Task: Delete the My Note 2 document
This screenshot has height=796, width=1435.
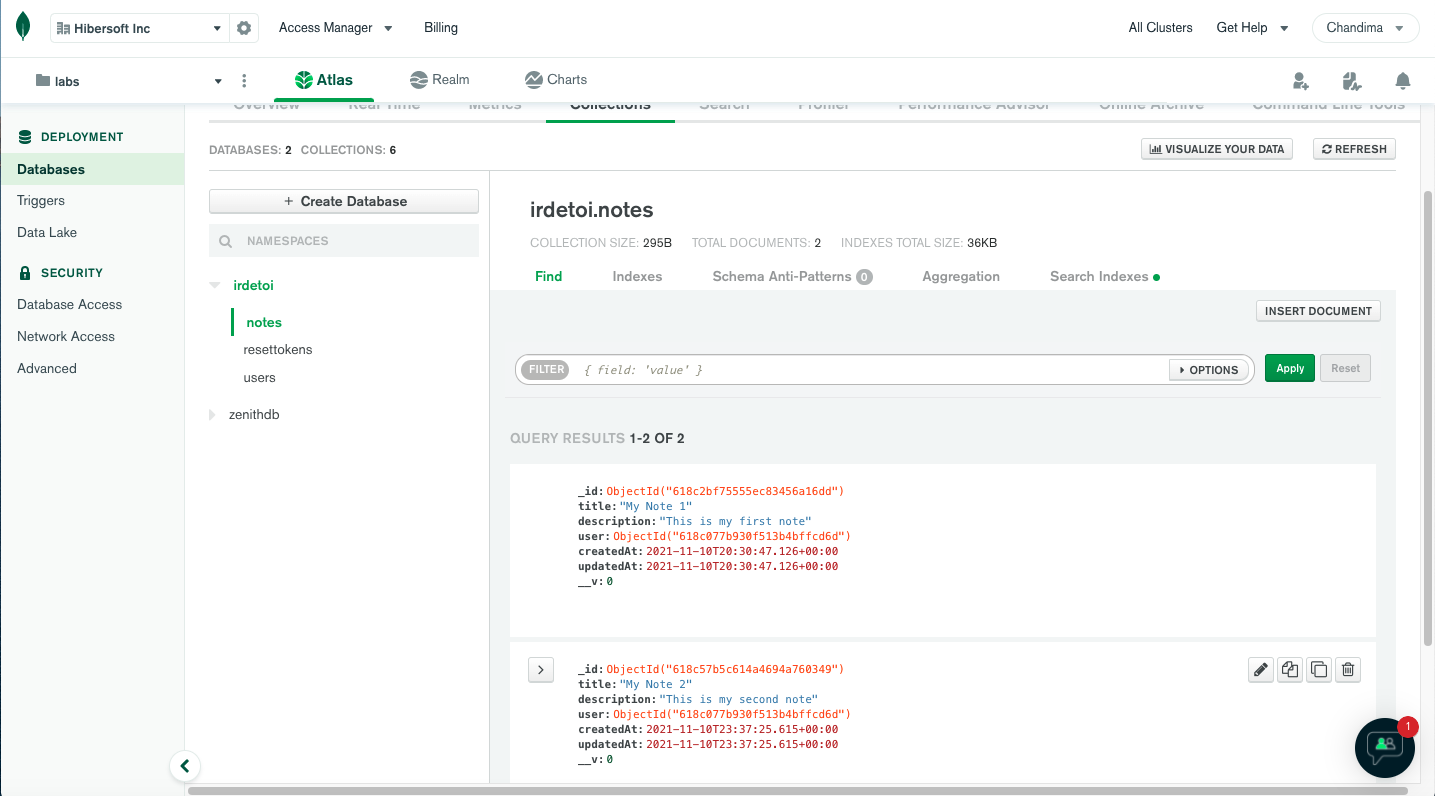Action: [1347, 669]
